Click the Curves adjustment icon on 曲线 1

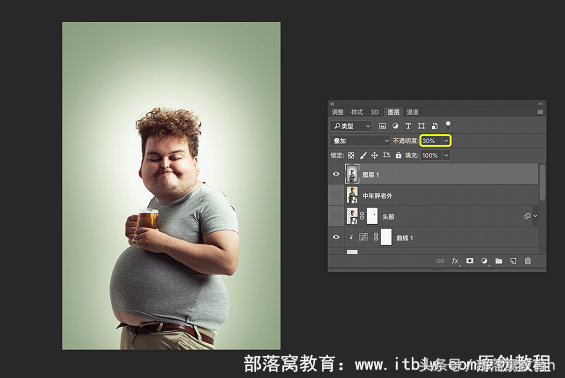click(363, 237)
